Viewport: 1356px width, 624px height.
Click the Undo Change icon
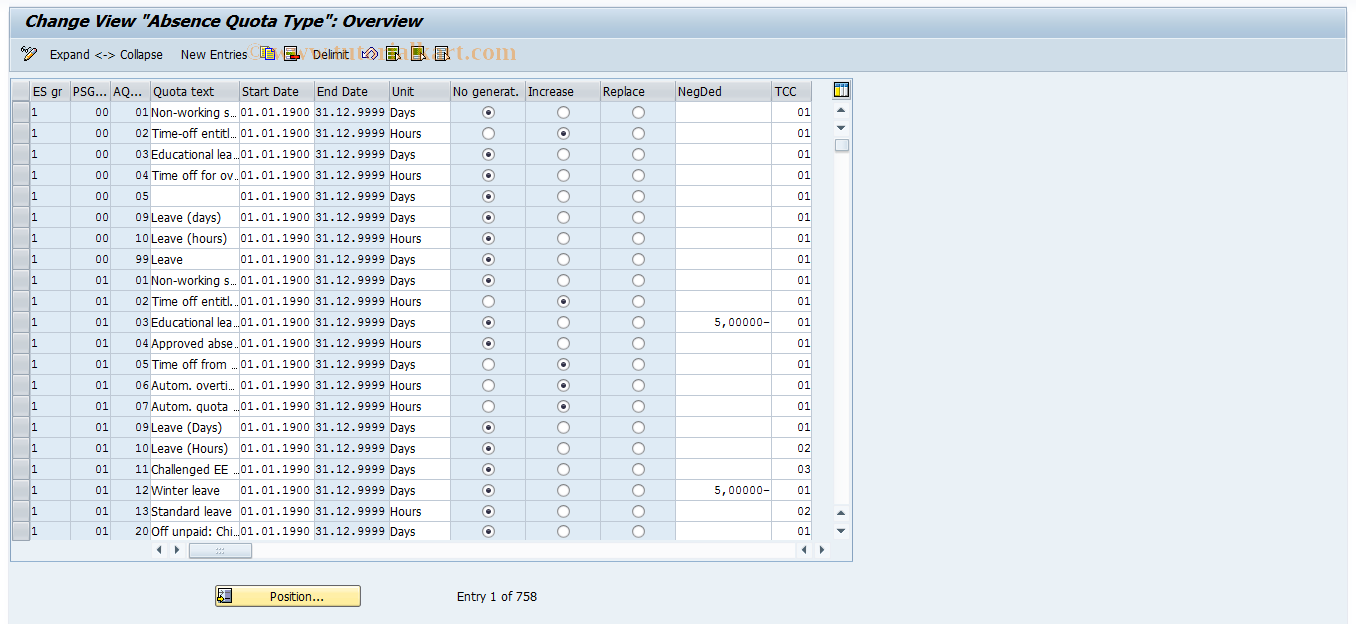coord(369,54)
